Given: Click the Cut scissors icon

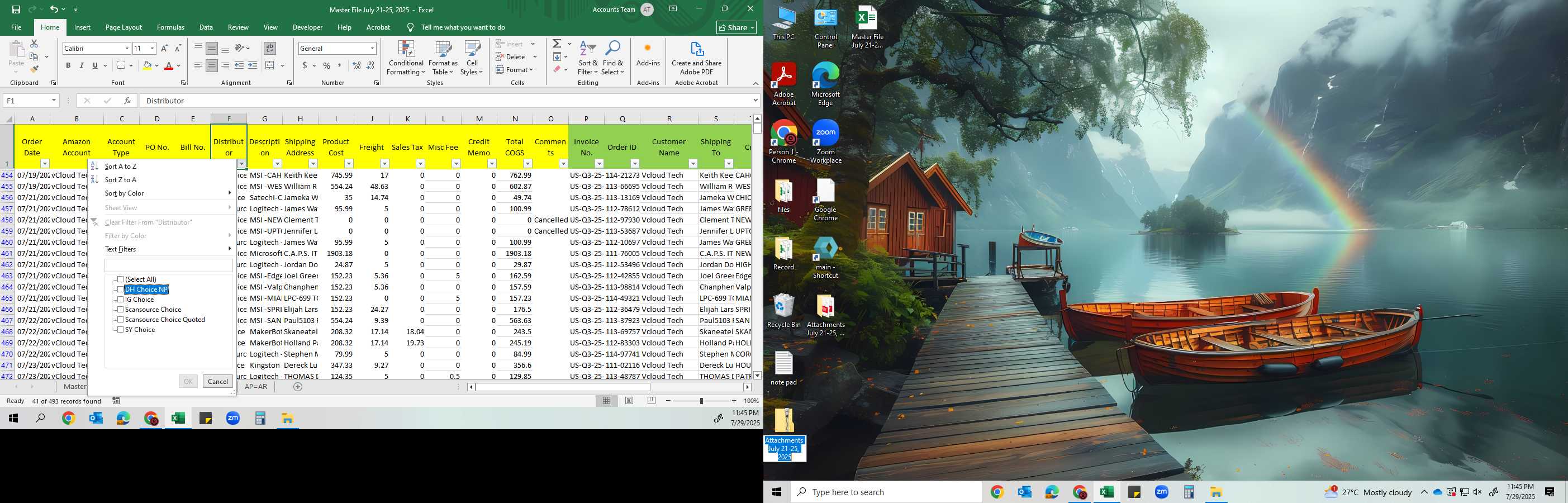Looking at the screenshot, I should point(34,44).
